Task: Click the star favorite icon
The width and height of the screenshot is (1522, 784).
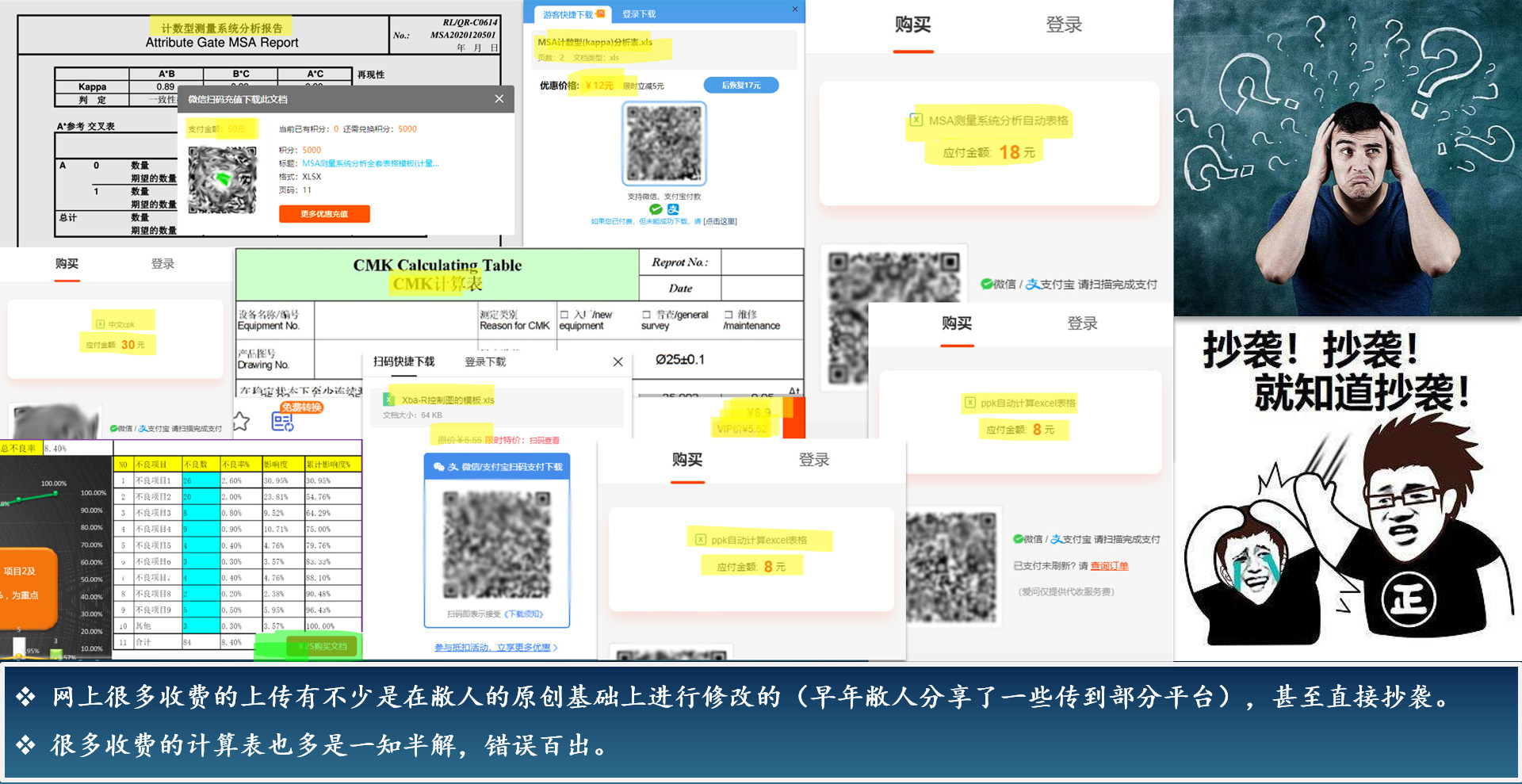Action: pos(241,422)
